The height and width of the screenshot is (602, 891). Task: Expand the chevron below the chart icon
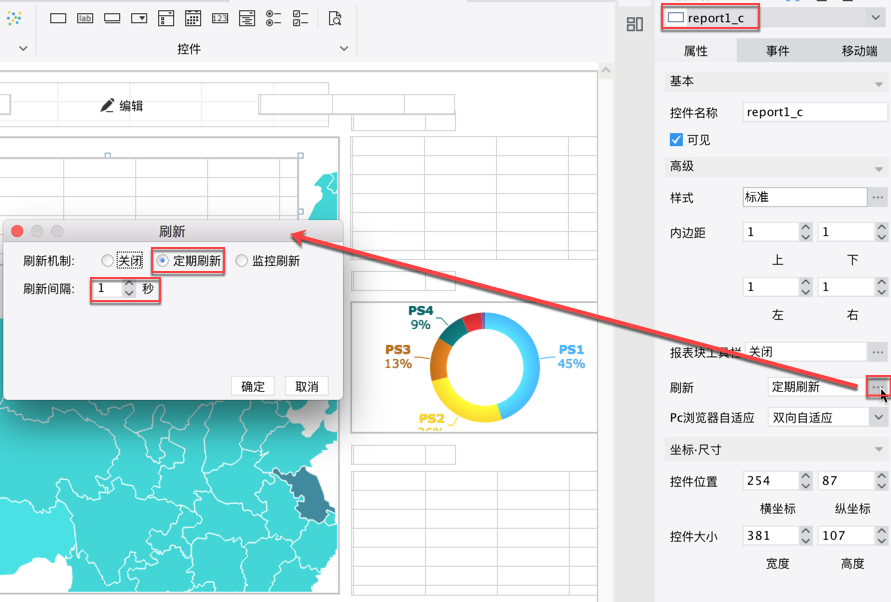(x=23, y=48)
